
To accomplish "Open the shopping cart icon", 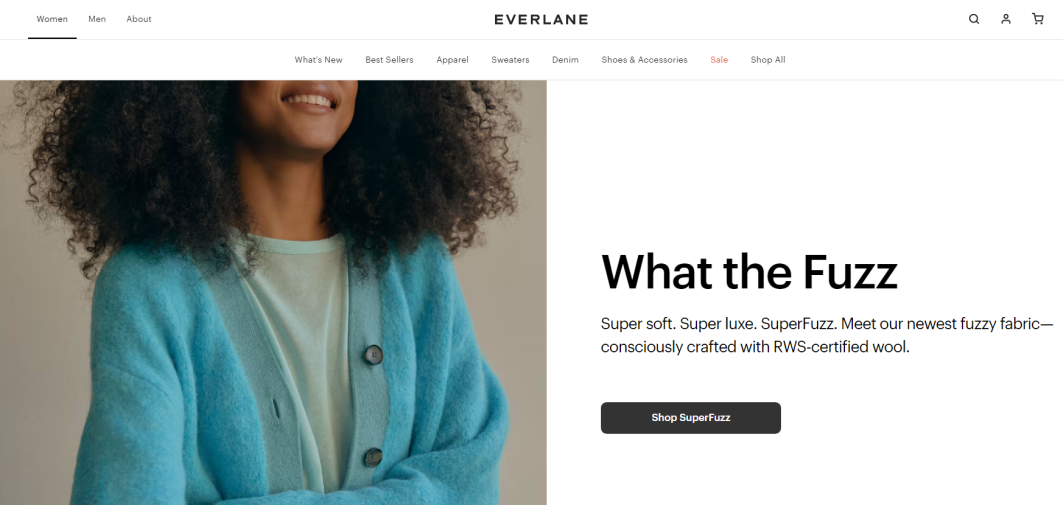I will (x=1037, y=19).
